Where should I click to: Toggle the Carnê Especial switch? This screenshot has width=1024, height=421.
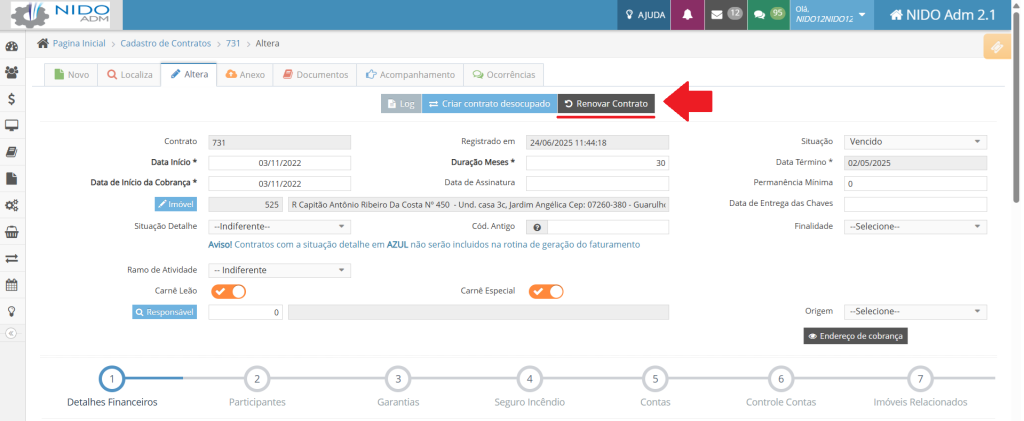(x=546, y=291)
